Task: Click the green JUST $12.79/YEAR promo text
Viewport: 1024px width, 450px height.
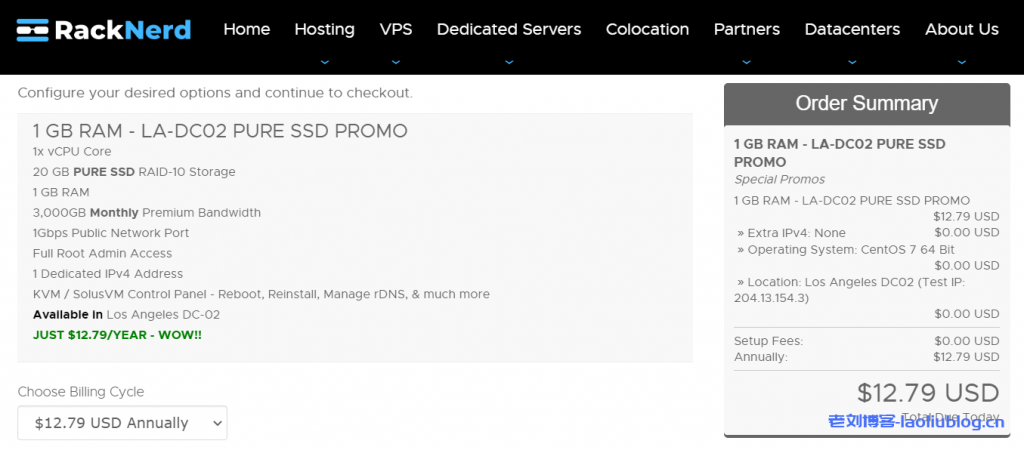Action: pyautogui.click(x=117, y=334)
